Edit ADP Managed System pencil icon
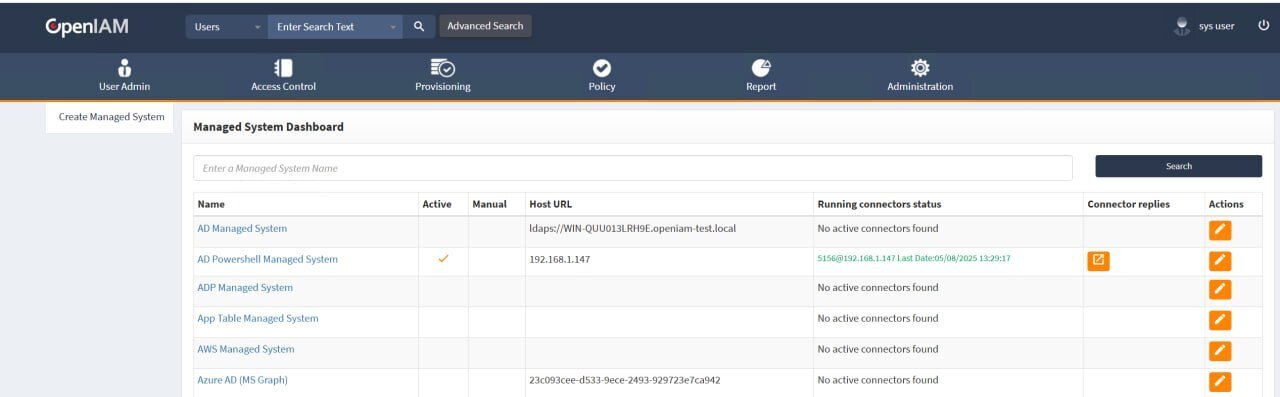Screen dimensions: 1280x397 pos(1220,290)
